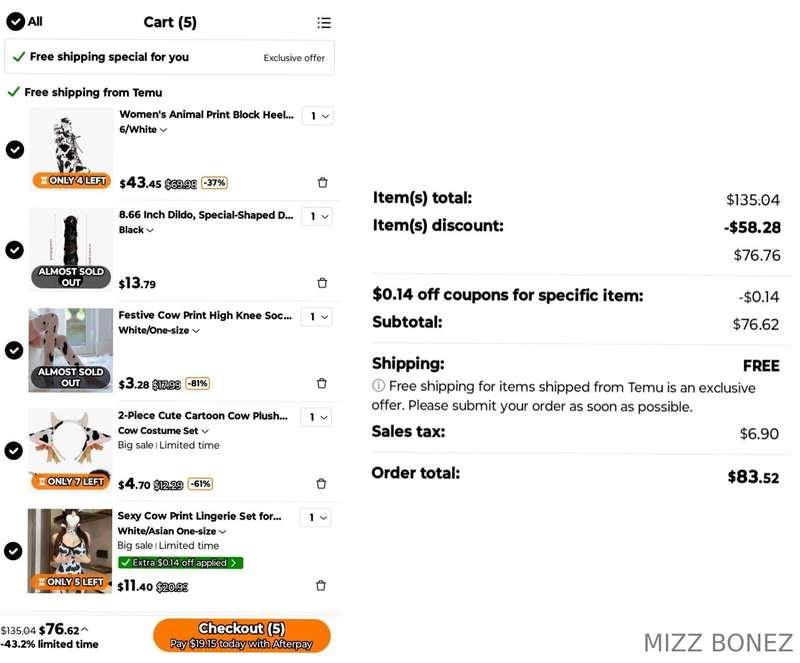This screenshot has width=800, height=663.
Task: Delete the Sexy Cow Print Lingerie Set item
Action: [x=320, y=585]
